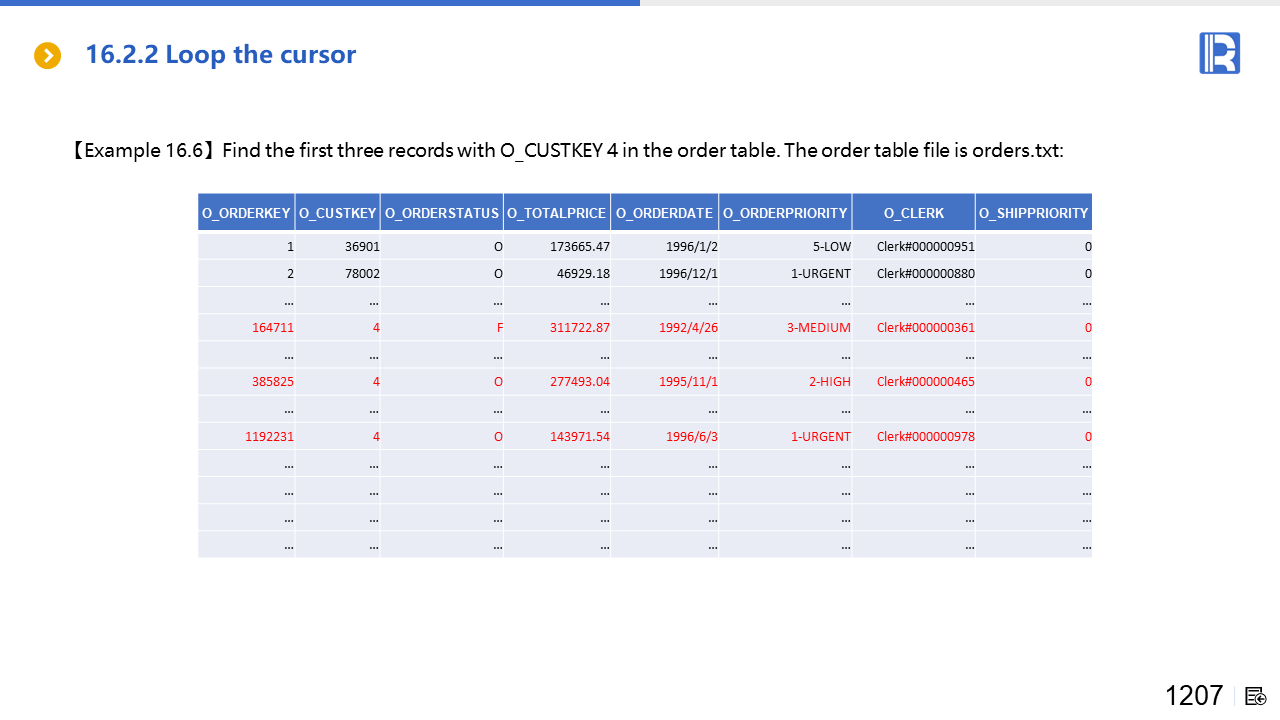The height and width of the screenshot is (720, 1280).
Task: Click the O_SHIPPRIORITY column header
Action: coord(1033,213)
